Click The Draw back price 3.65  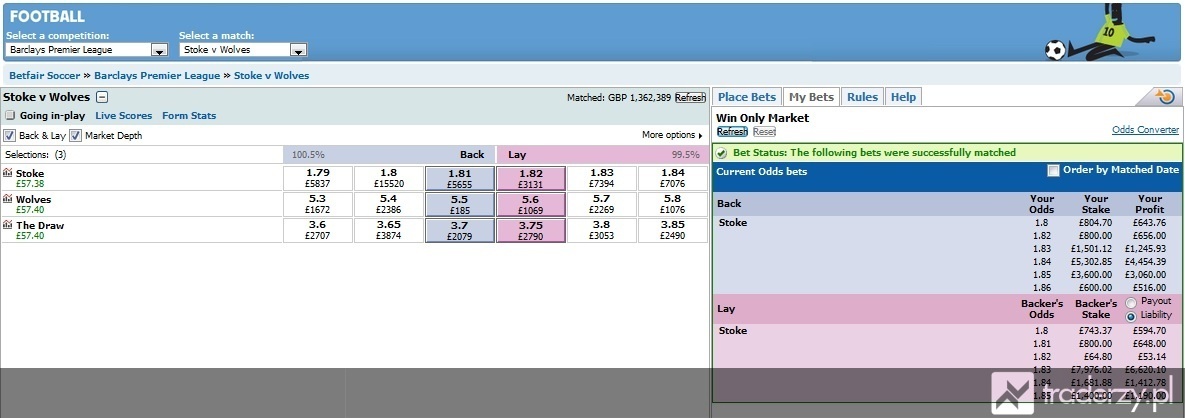point(388,231)
